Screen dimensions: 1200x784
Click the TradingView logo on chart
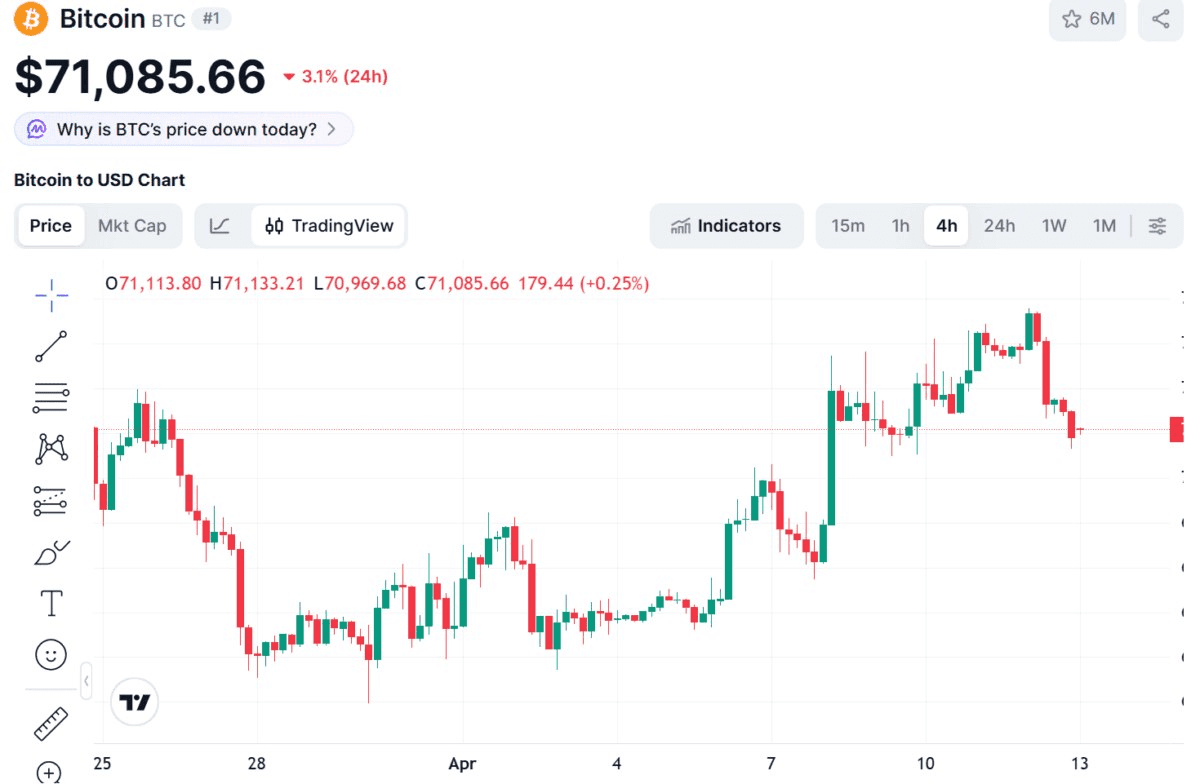coord(135,702)
